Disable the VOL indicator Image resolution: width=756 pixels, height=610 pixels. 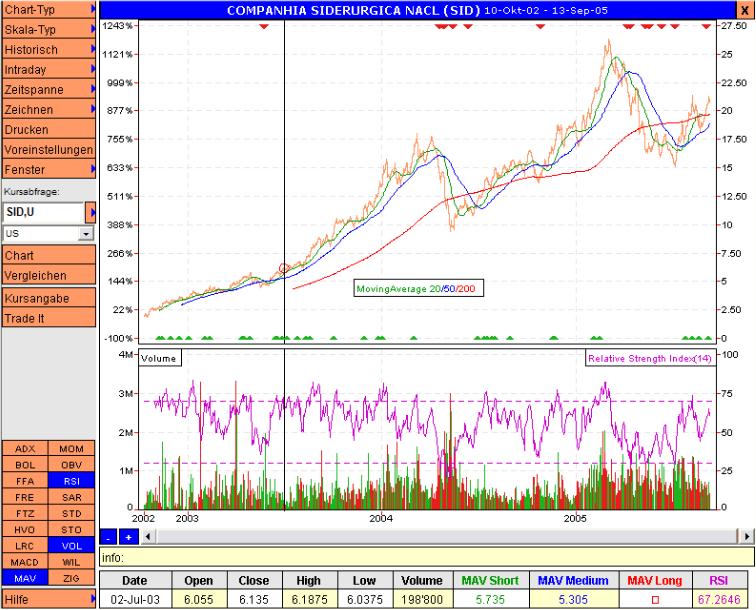coord(71,546)
